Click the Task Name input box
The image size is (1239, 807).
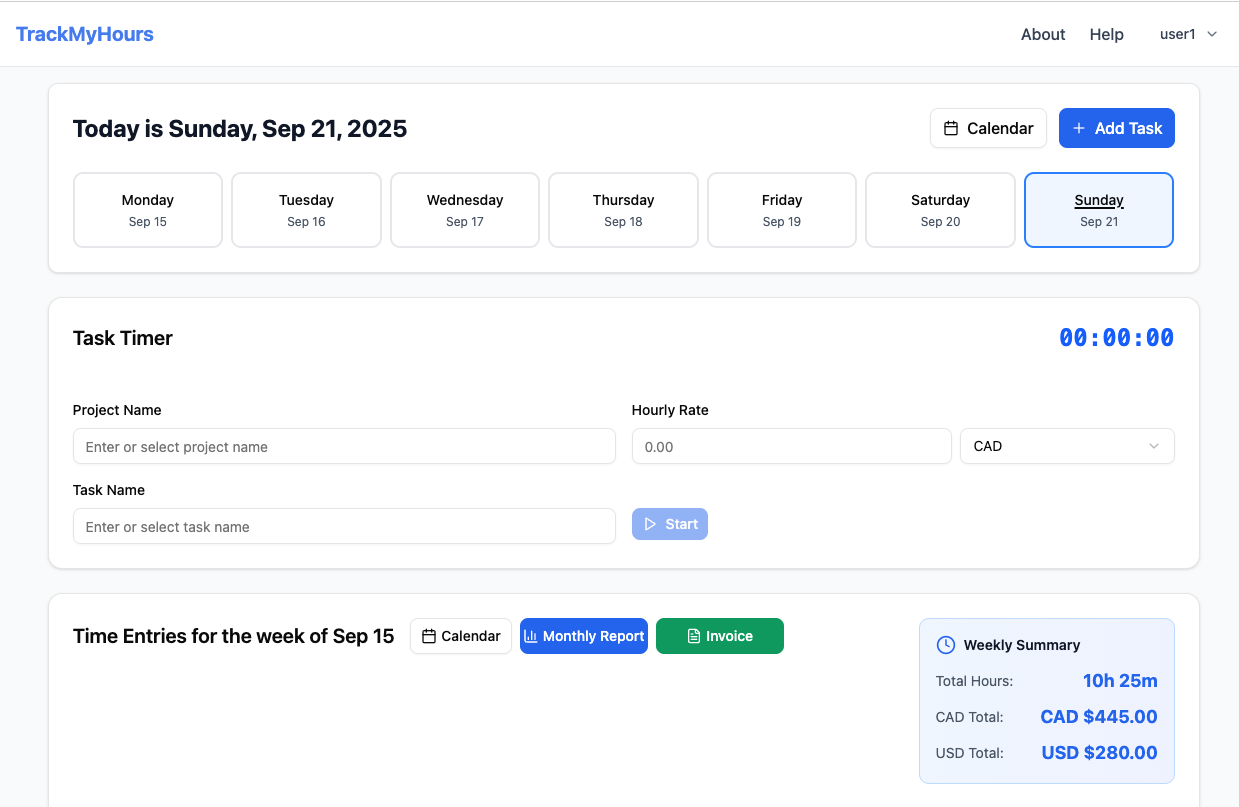pos(344,526)
